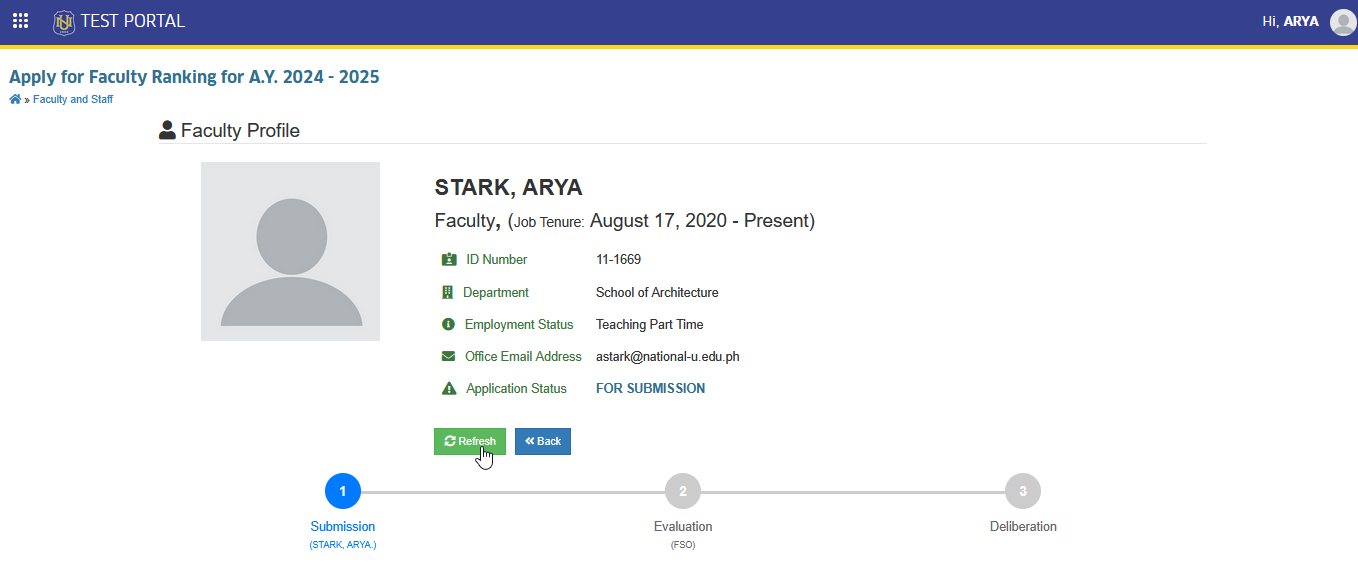Click the faculty profile photo placeholder
The height and width of the screenshot is (563, 1358).
[290, 251]
